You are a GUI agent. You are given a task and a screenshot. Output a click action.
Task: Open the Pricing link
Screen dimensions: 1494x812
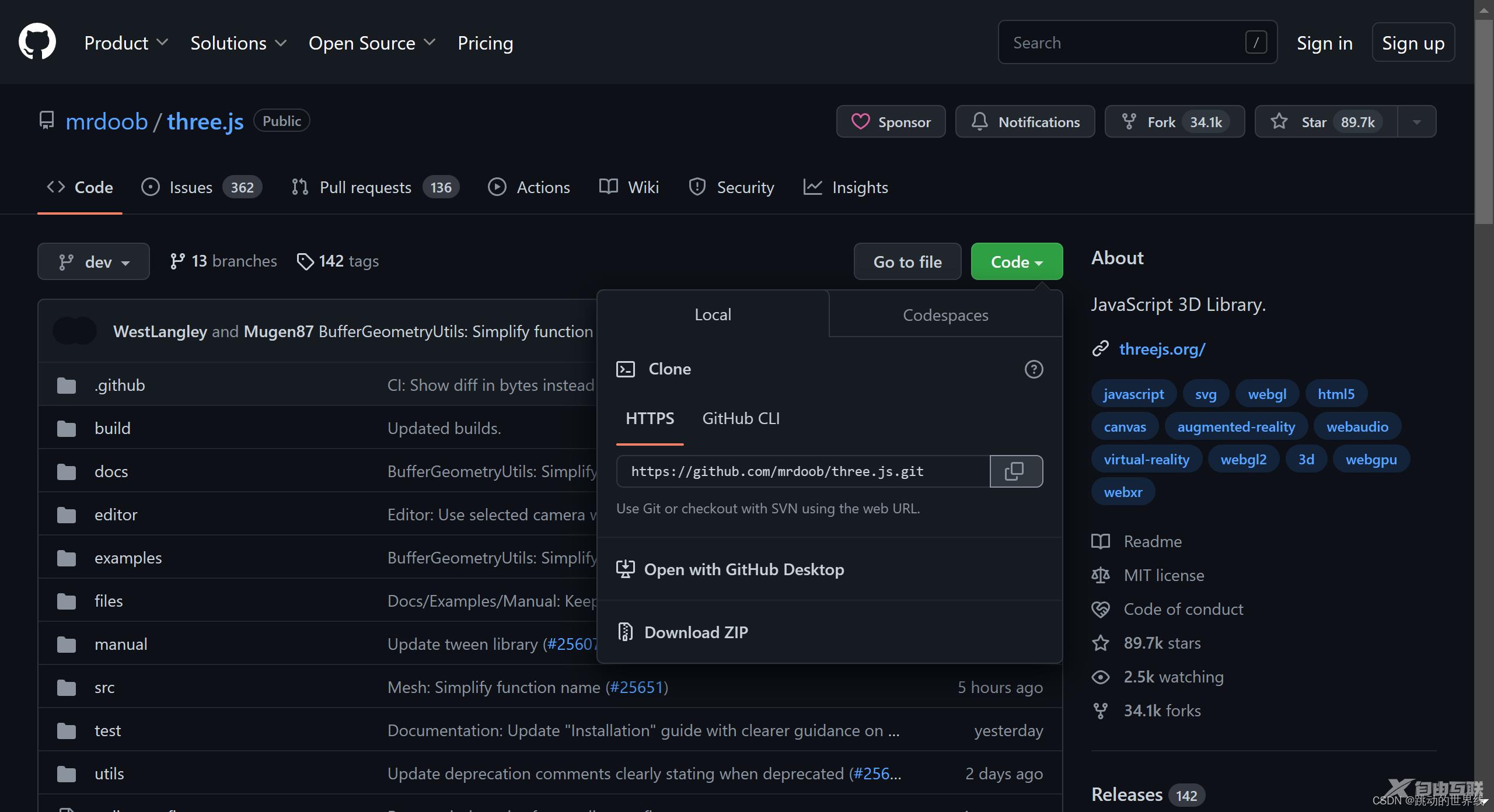pyautogui.click(x=485, y=43)
